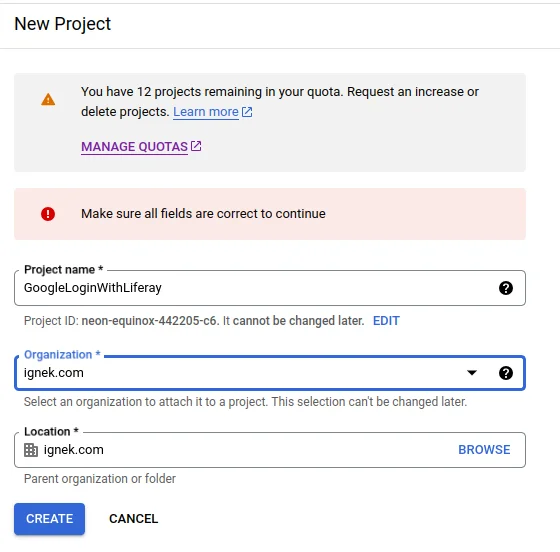Click the neon-equinox-442205-c6 Project ID text

click(149, 321)
